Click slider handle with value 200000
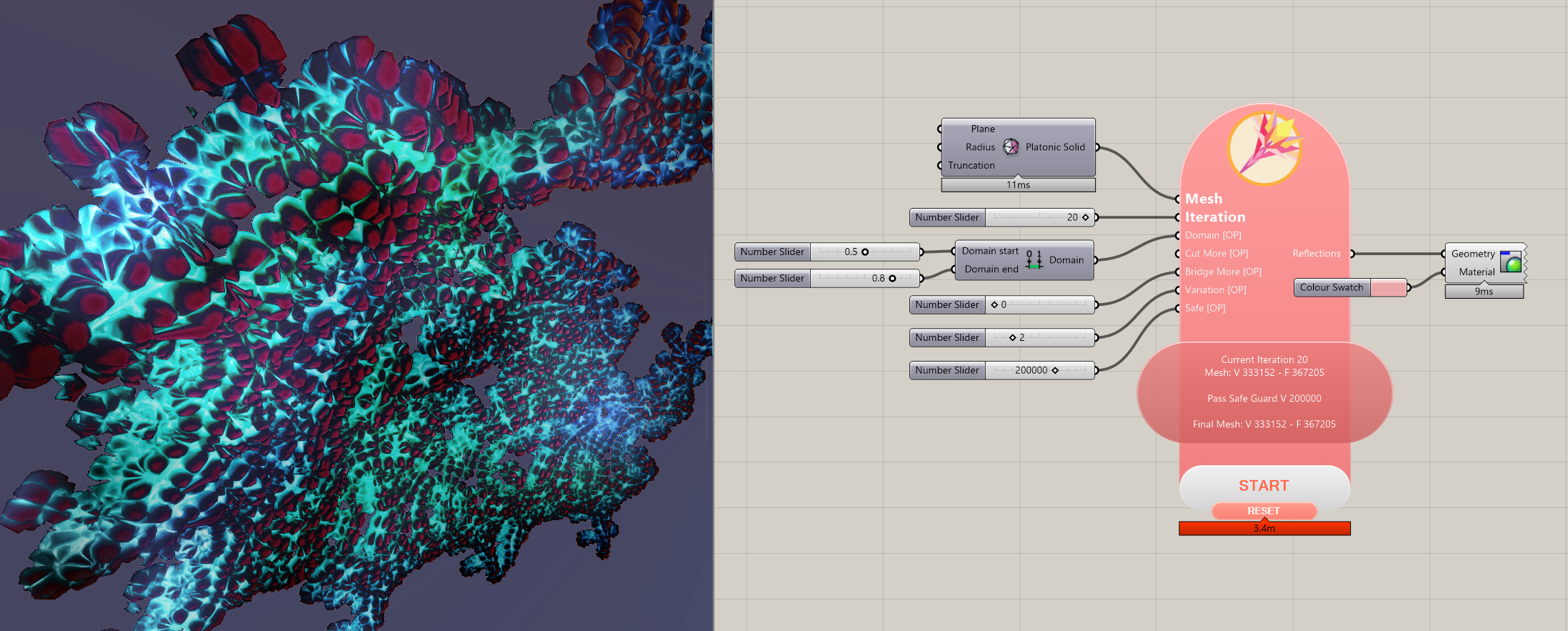The image size is (1568, 631). coord(1055,371)
